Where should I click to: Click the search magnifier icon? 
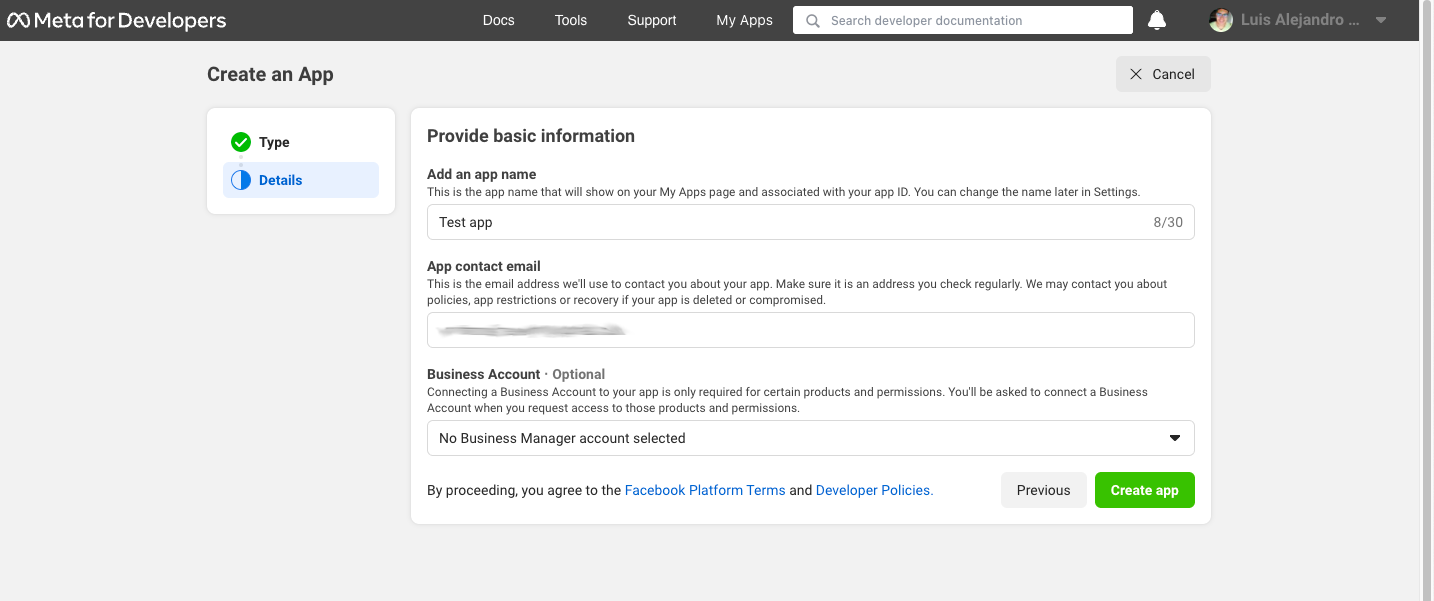click(813, 20)
